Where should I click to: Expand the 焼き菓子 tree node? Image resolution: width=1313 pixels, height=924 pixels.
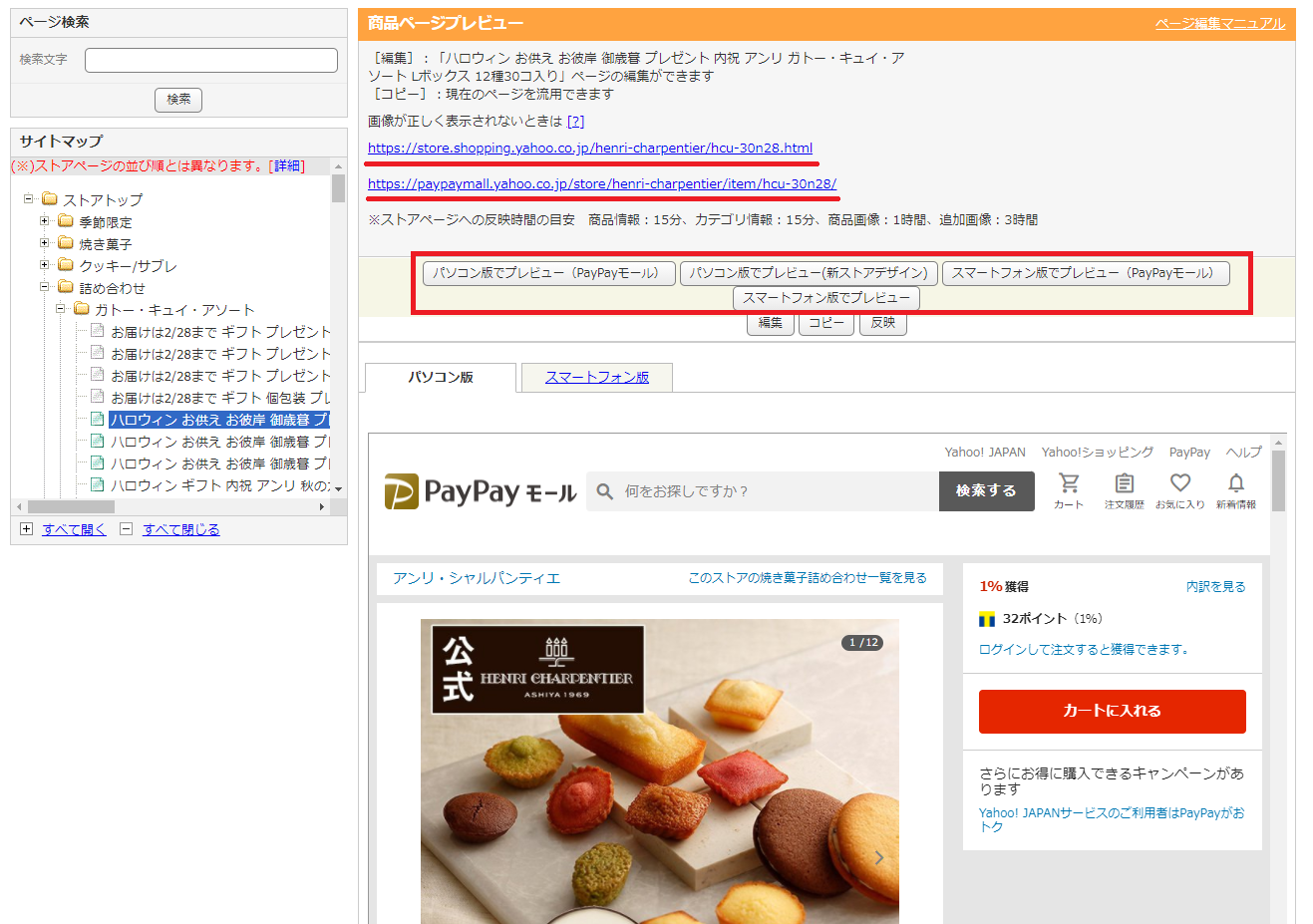point(44,243)
